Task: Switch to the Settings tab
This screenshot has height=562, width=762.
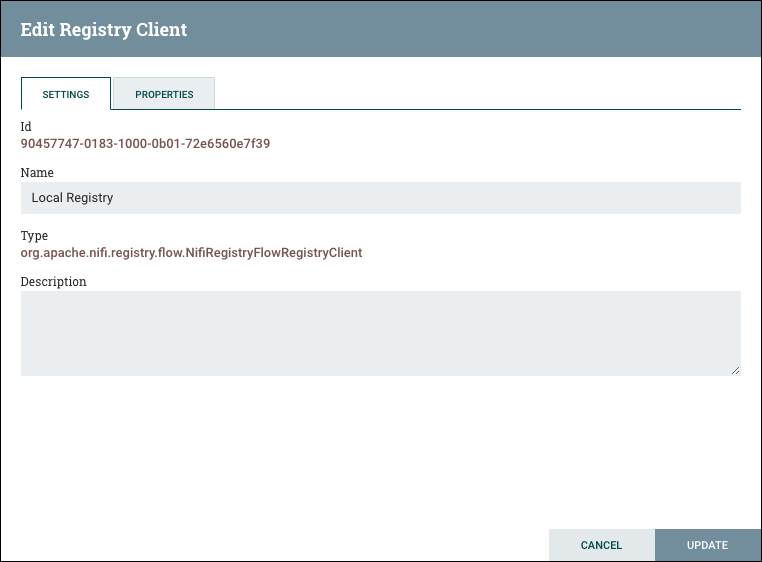Action: pos(66,94)
